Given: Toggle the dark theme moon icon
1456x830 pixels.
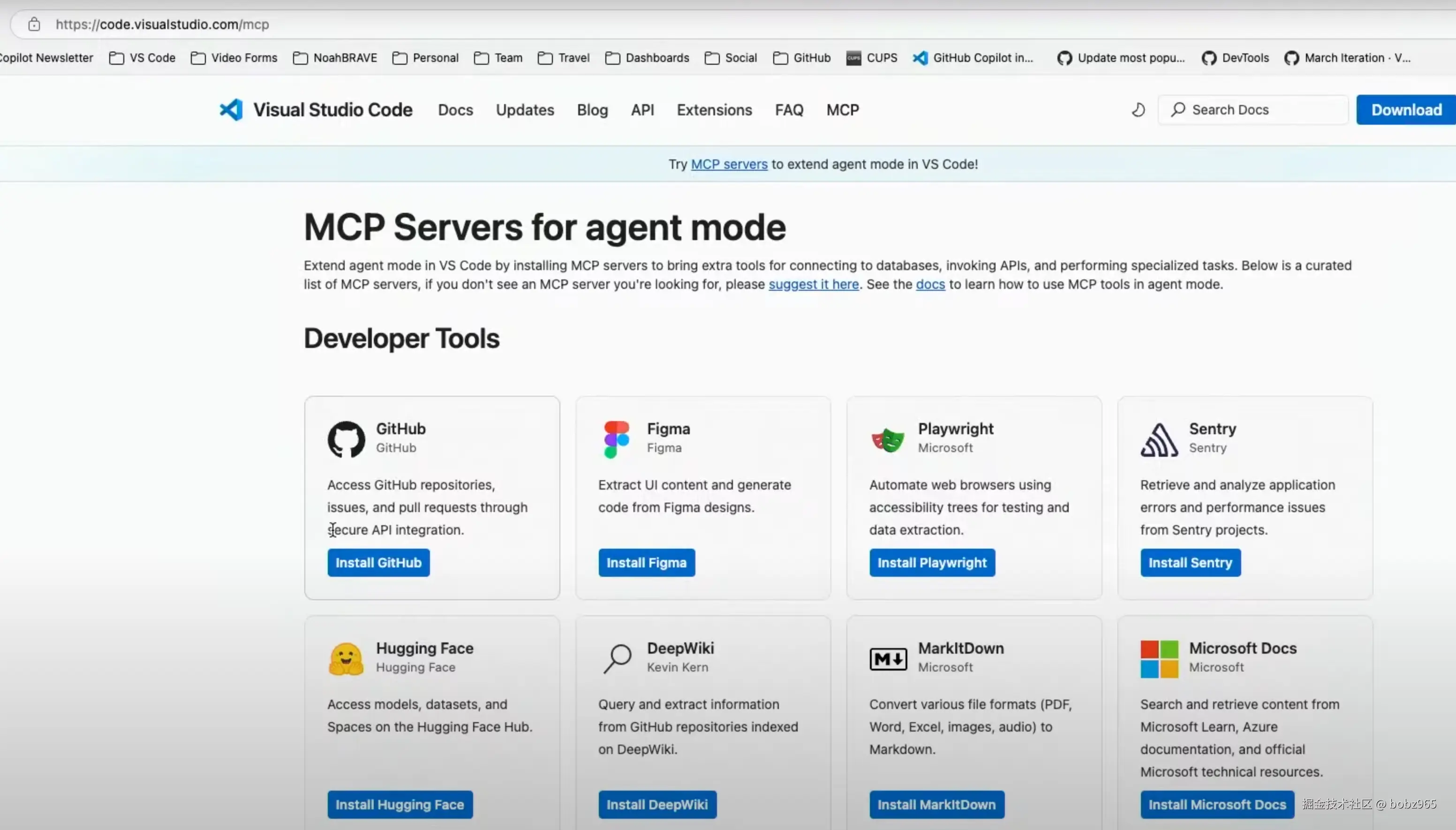Looking at the screenshot, I should [x=1138, y=109].
